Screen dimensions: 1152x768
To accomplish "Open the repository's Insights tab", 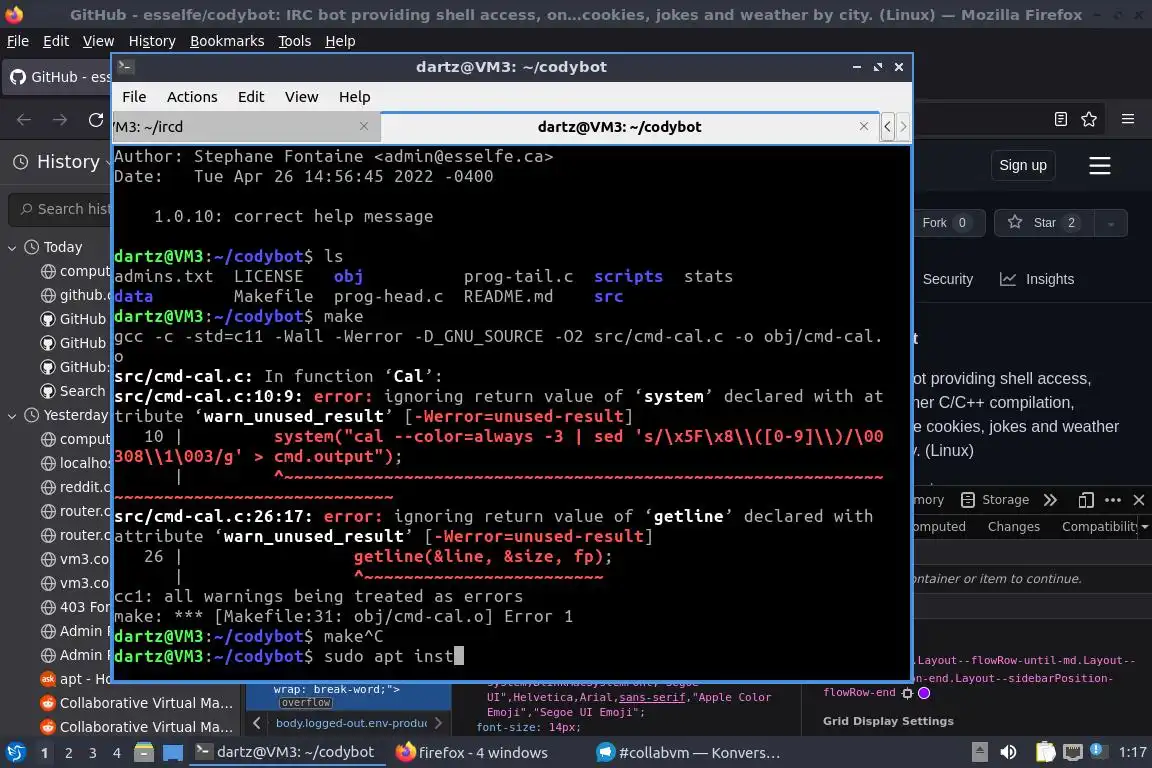I will [x=1037, y=279].
